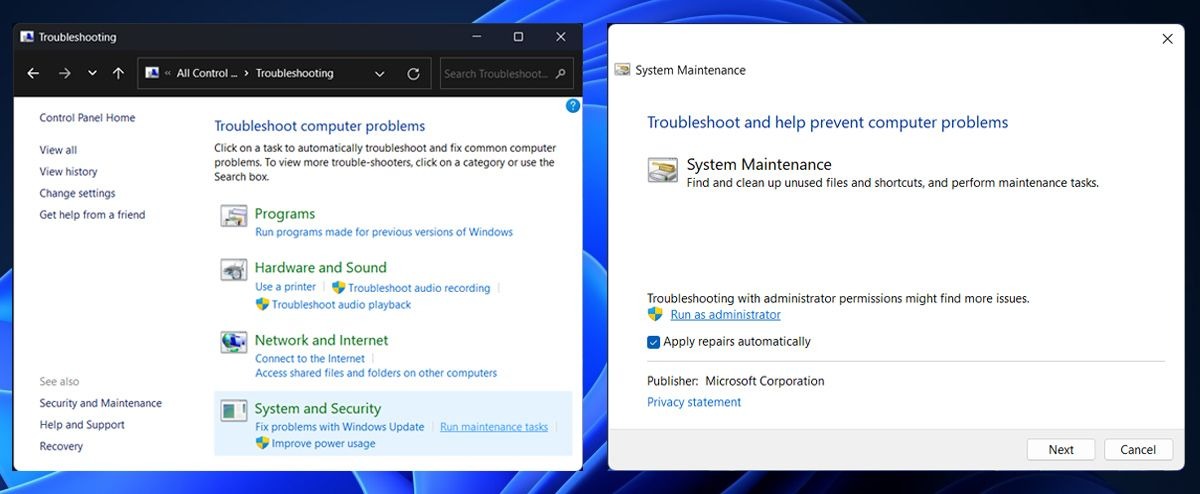Click 'Troubleshoot and help prevent computer problems' heading
Screen dimensions: 1200x494
click(828, 123)
